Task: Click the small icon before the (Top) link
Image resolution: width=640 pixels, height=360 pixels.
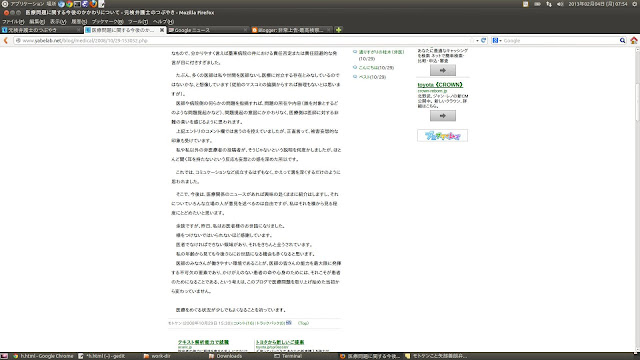Action: tap(289, 322)
